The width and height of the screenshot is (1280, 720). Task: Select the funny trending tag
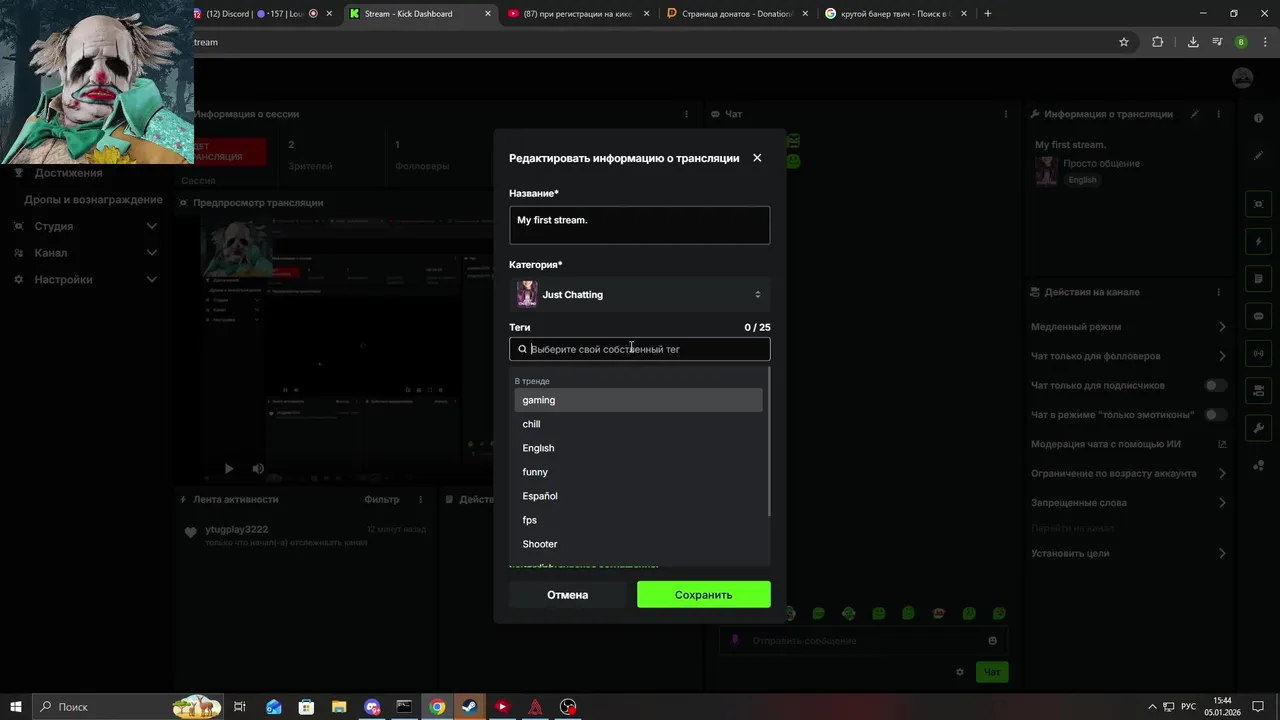point(638,472)
